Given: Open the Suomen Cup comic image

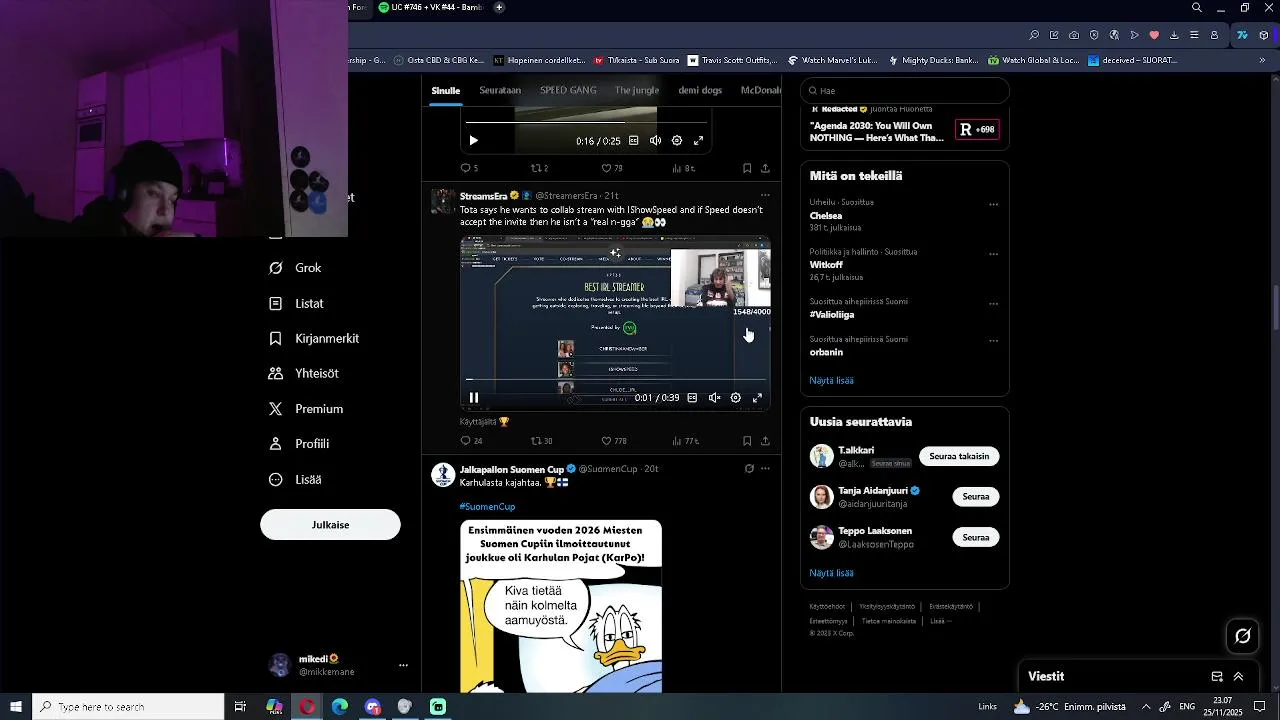Looking at the screenshot, I should coord(561,606).
